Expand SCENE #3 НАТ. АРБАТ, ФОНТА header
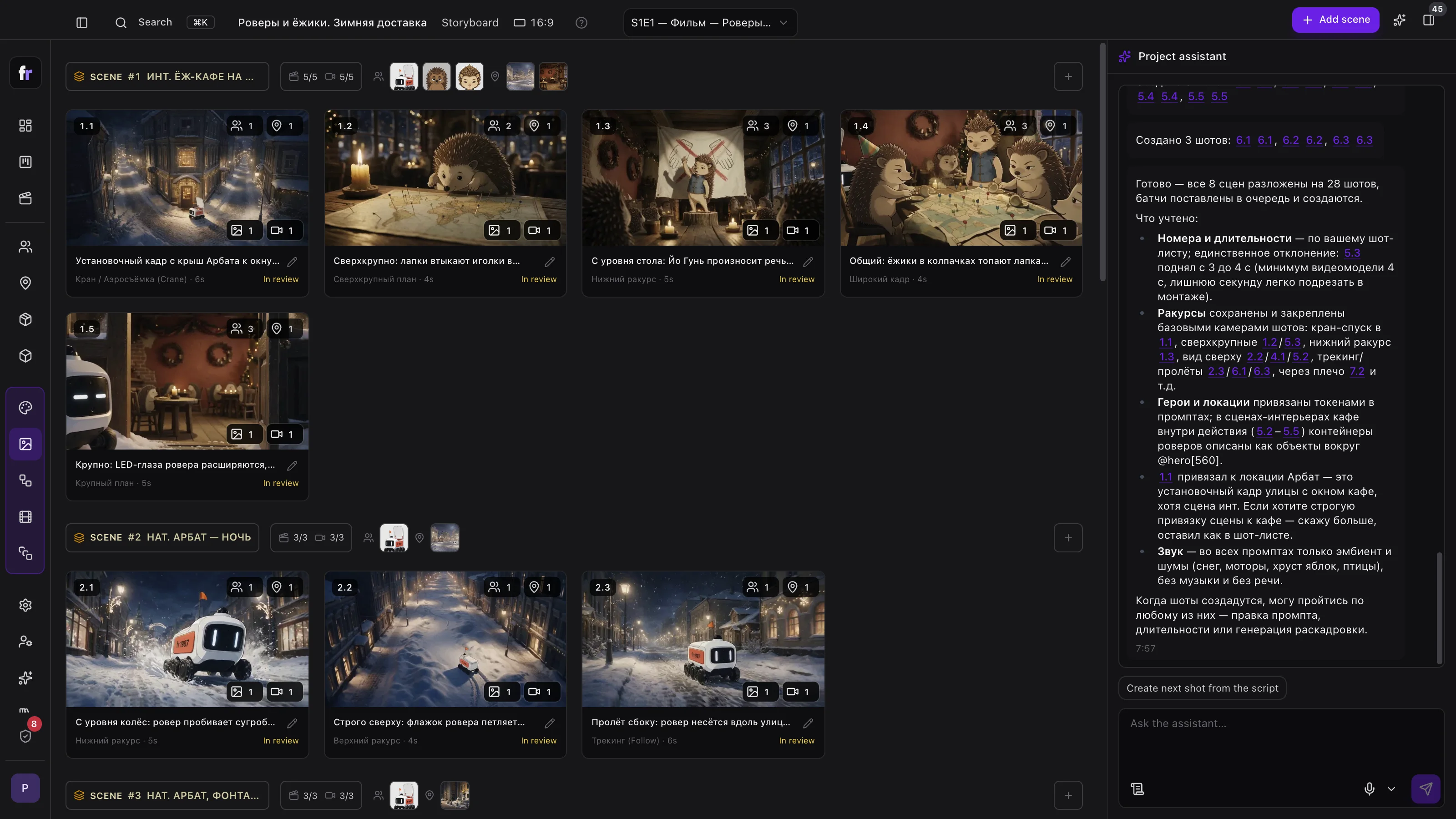Viewport: 1456px width, 819px height. pos(167,795)
